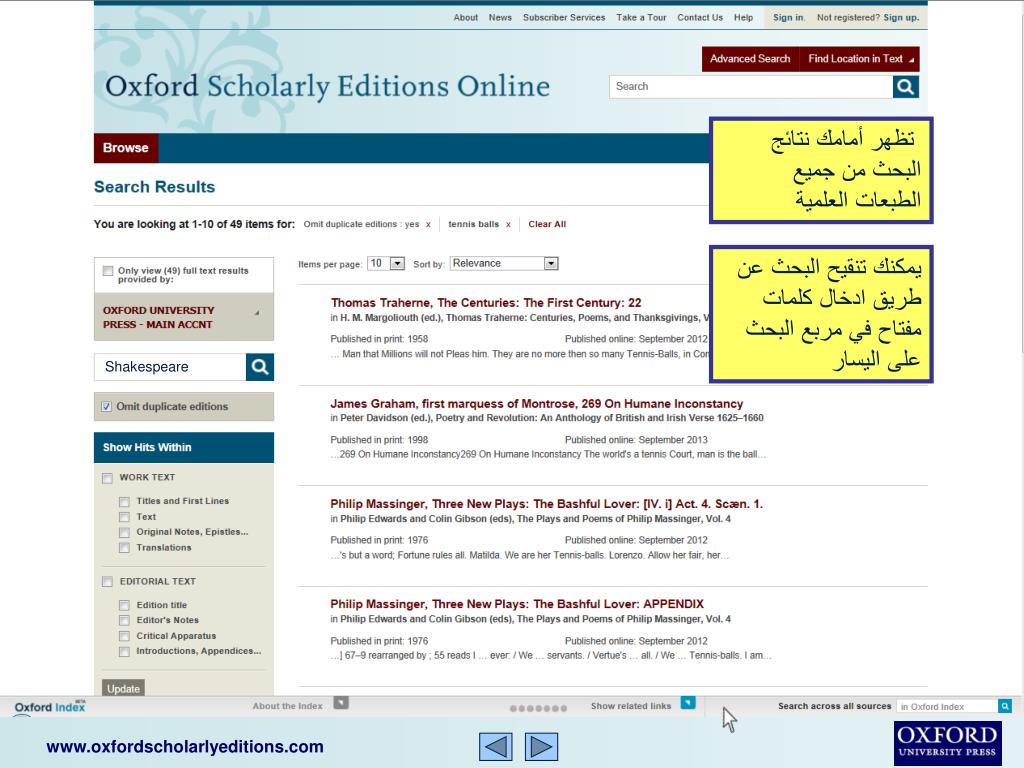Image resolution: width=1024 pixels, height=768 pixels.
Task: Click the Oxford Index search magnifier icon
Action: click(1005, 706)
